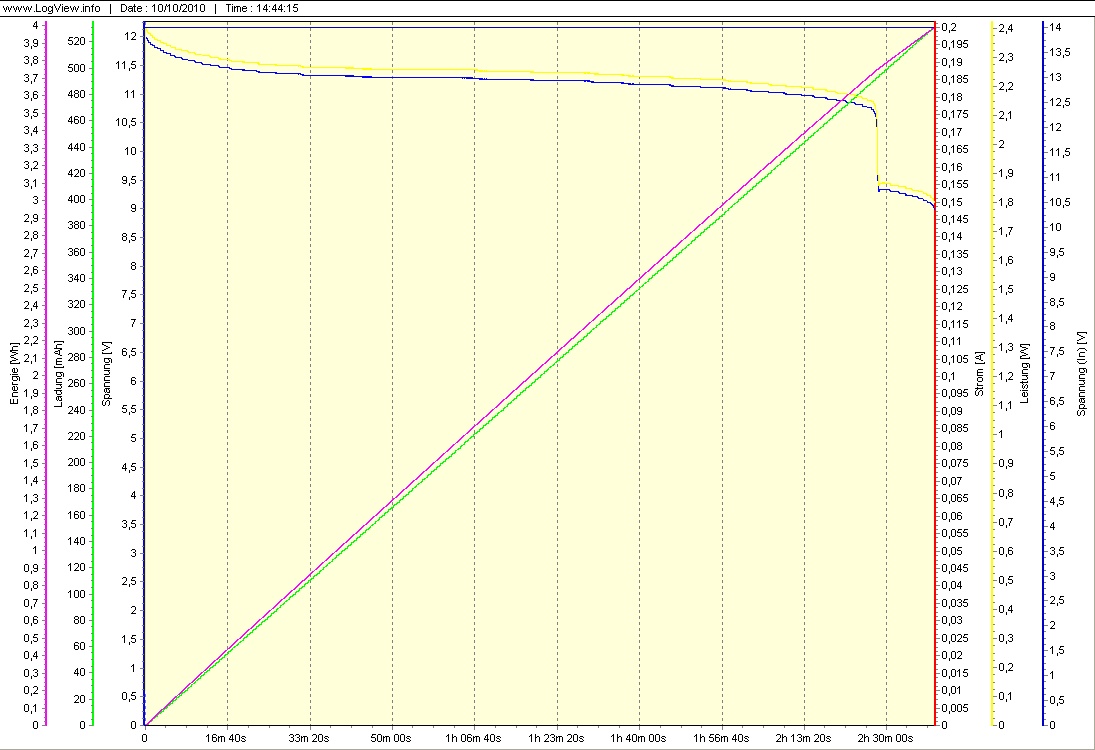Click the 12 value on the Spannung [V] axis
This screenshot has height=750, width=1095.
pos(131,36)
